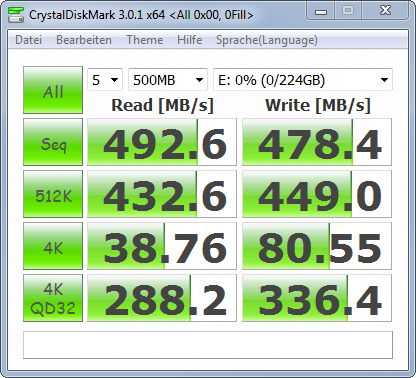This screenshot has height=378, width=416.
Task: Click the Seq read result 492.6
Action: click(162, 142)
